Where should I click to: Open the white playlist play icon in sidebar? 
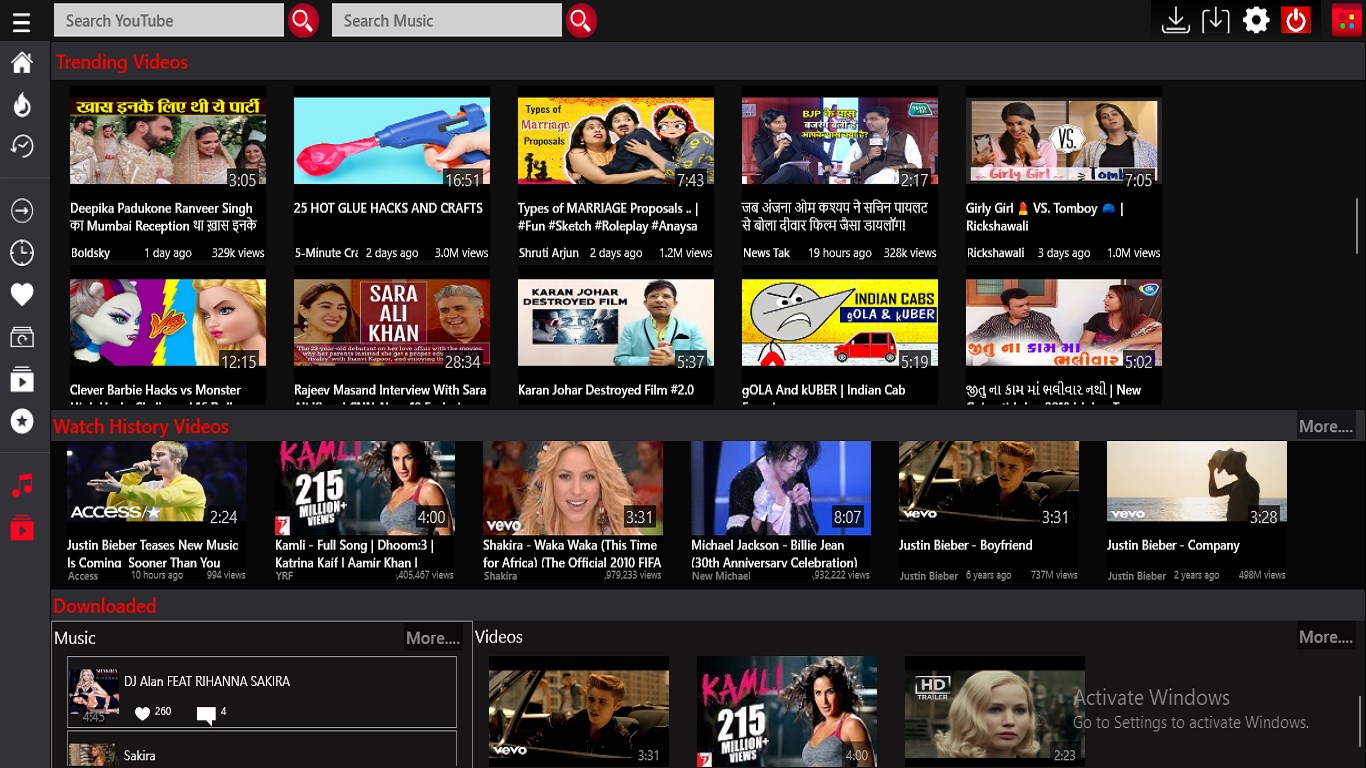(x=22, y=380)
